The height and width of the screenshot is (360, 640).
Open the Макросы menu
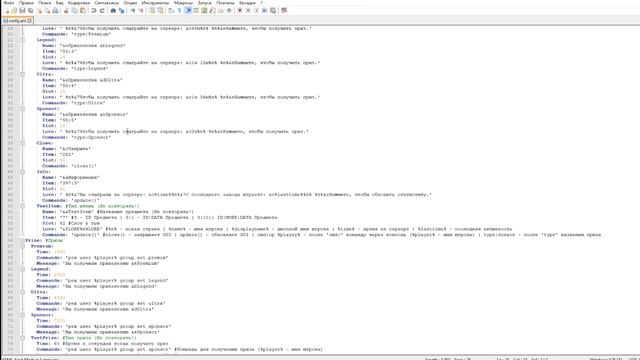pyautogui.click(x=184, y=3)
